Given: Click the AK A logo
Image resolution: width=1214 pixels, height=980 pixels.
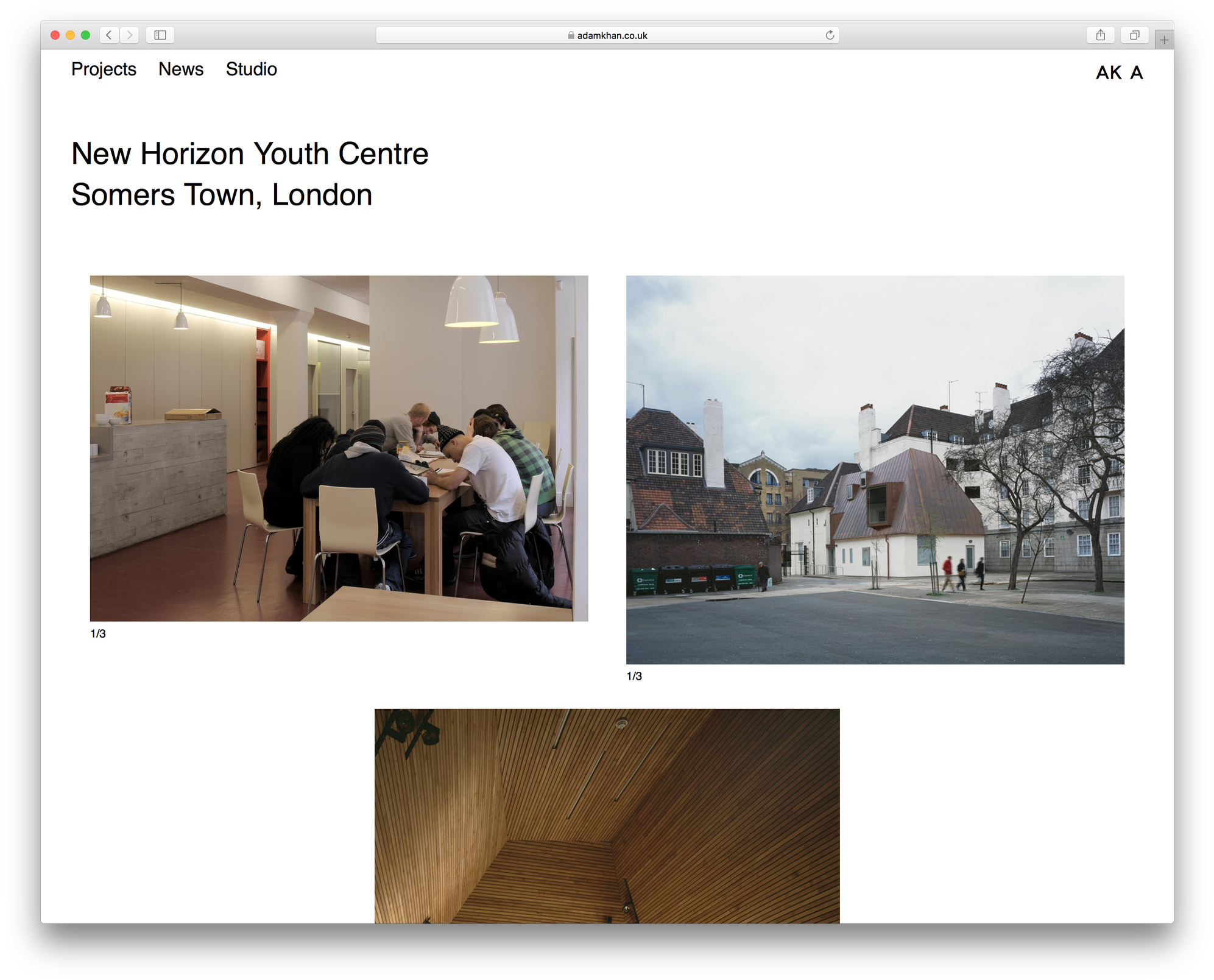Looking at the screenshot, I should click(1120, 72).
